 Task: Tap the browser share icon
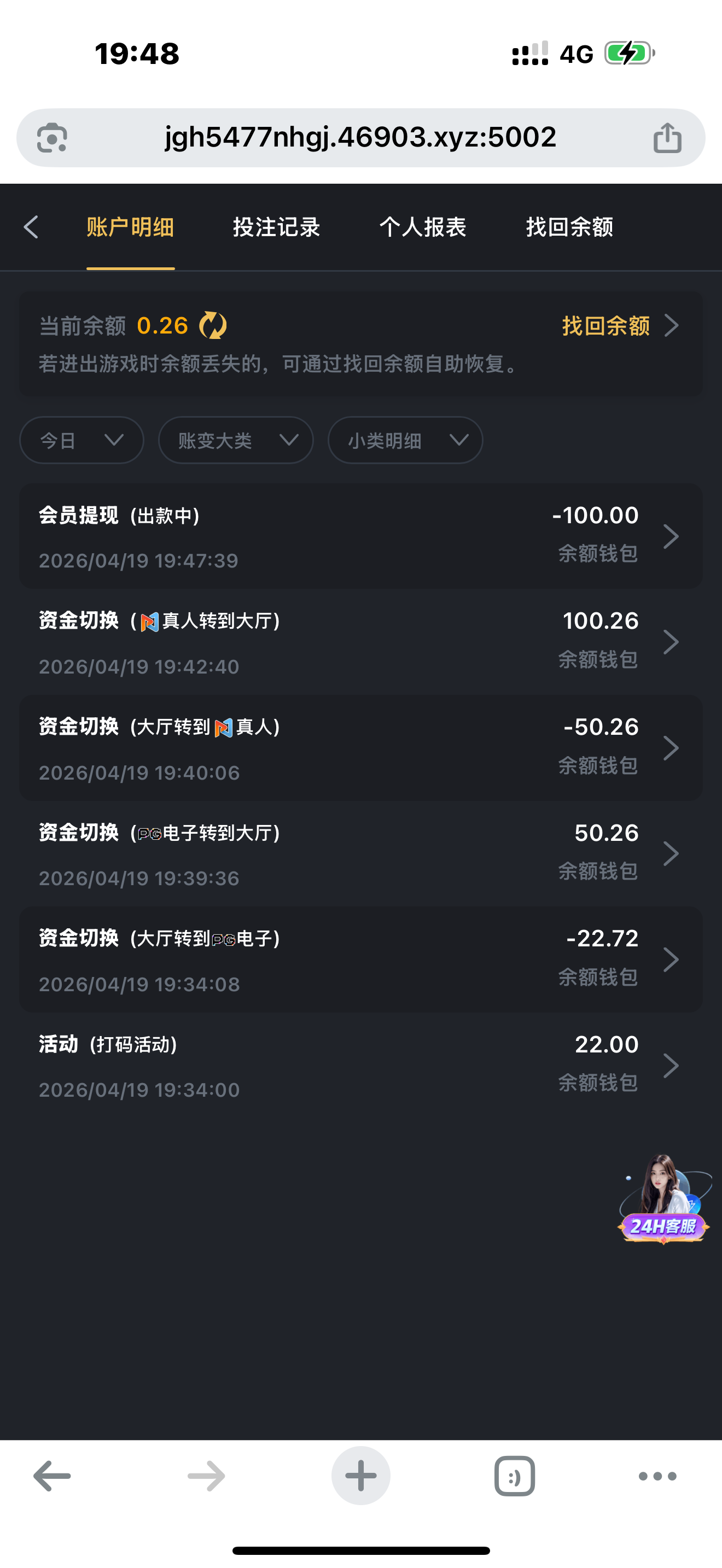point(667,138)
